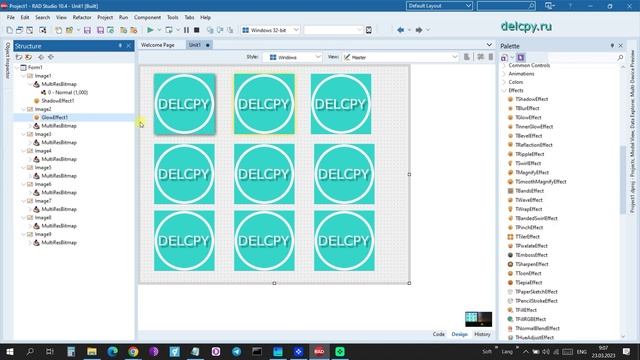The image size is (640, 360).
Task: Switch to the History view tab
Action: click(x=482, y=334)
